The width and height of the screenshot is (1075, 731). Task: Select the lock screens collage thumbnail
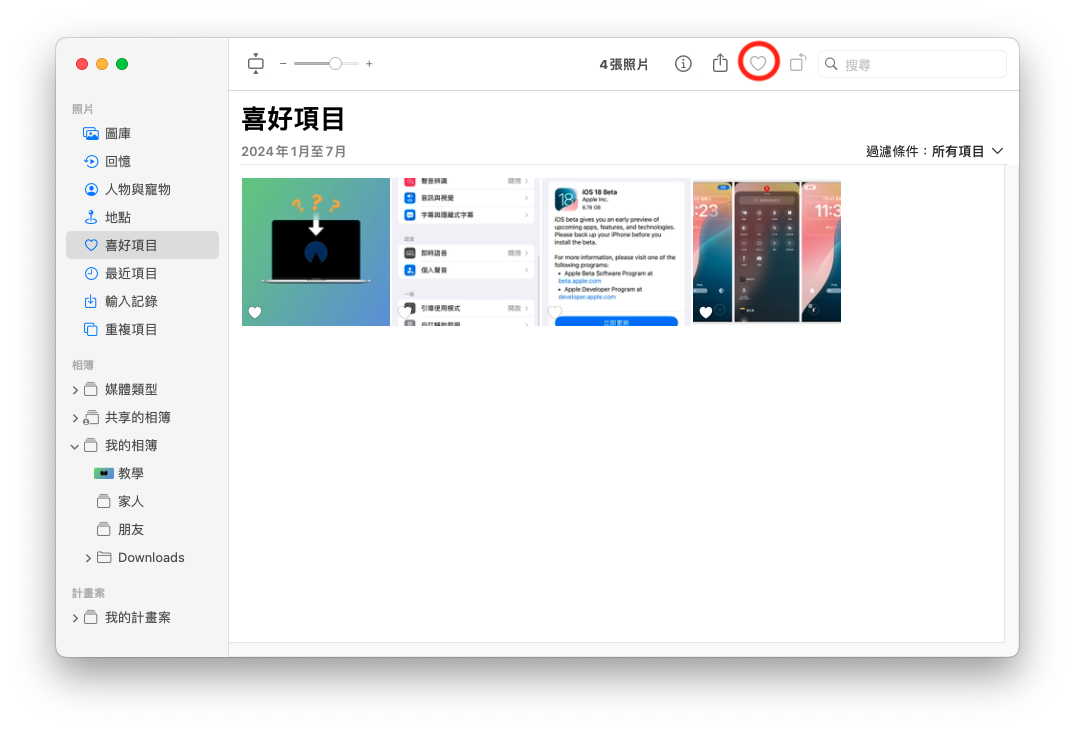(x=766, y=250)
